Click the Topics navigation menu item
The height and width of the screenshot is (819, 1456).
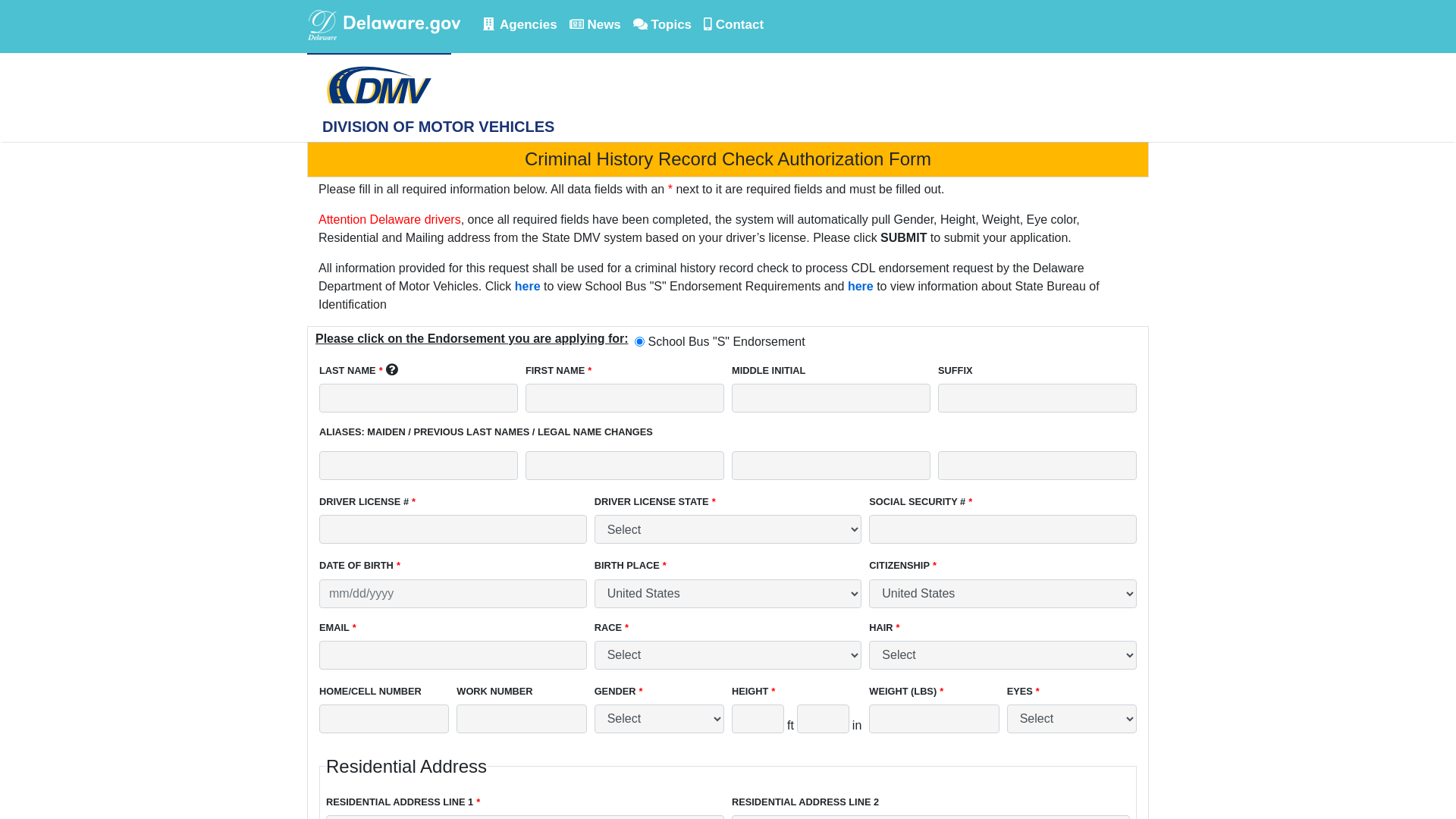pos(662,24)
